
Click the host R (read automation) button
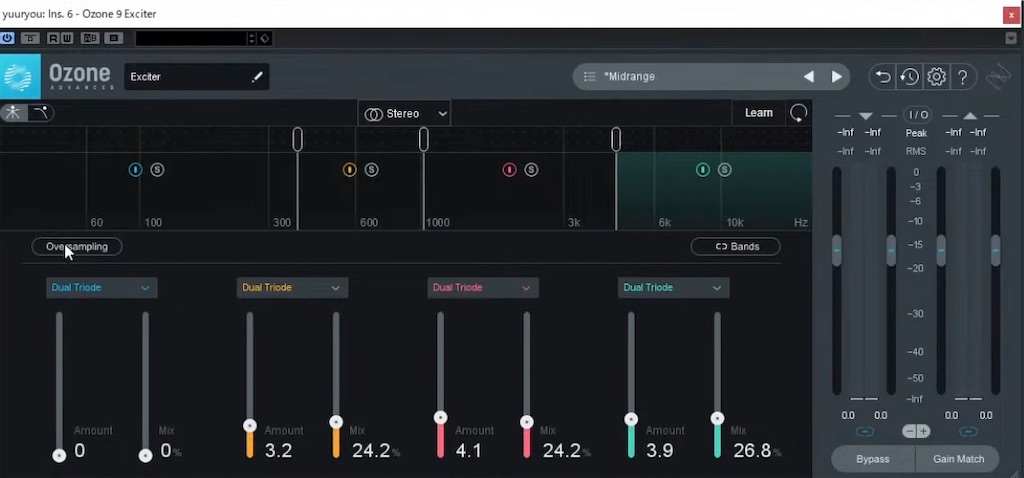pos(54,38)
